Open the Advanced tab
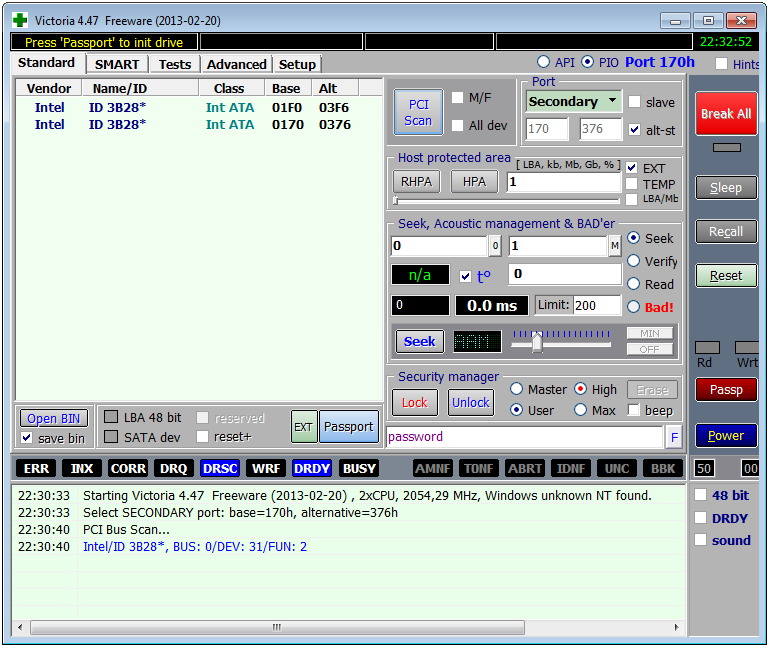 coord(236,64)
